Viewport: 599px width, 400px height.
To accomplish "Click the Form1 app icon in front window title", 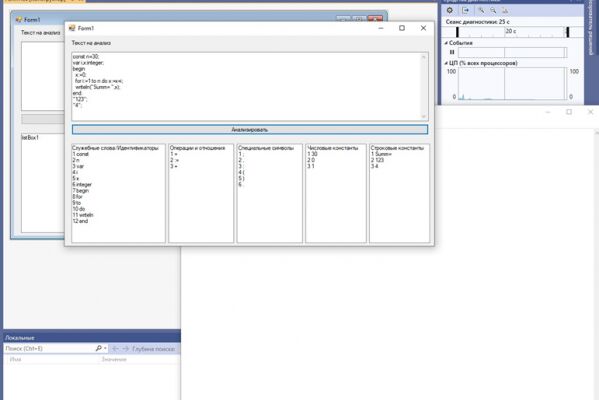I will click(72, 28).
